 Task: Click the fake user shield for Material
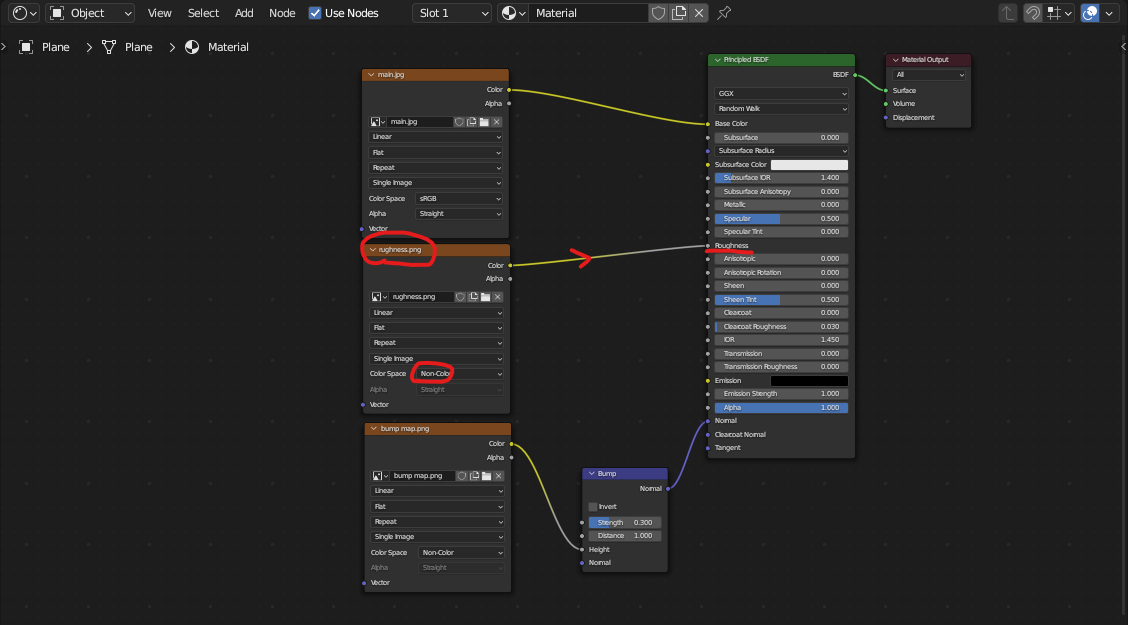click(658, 13)
